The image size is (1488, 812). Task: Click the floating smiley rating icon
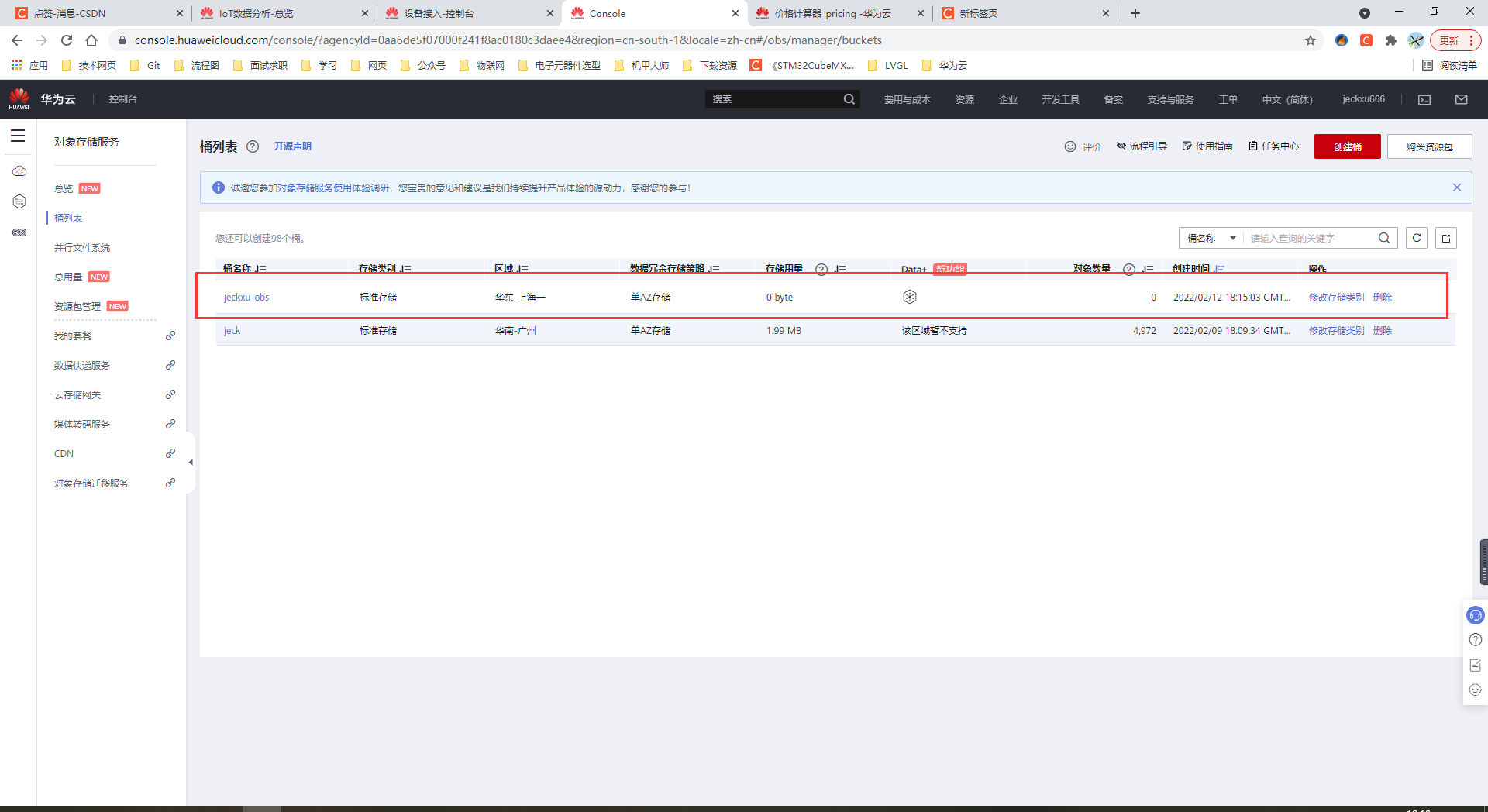click(1476, 690)
